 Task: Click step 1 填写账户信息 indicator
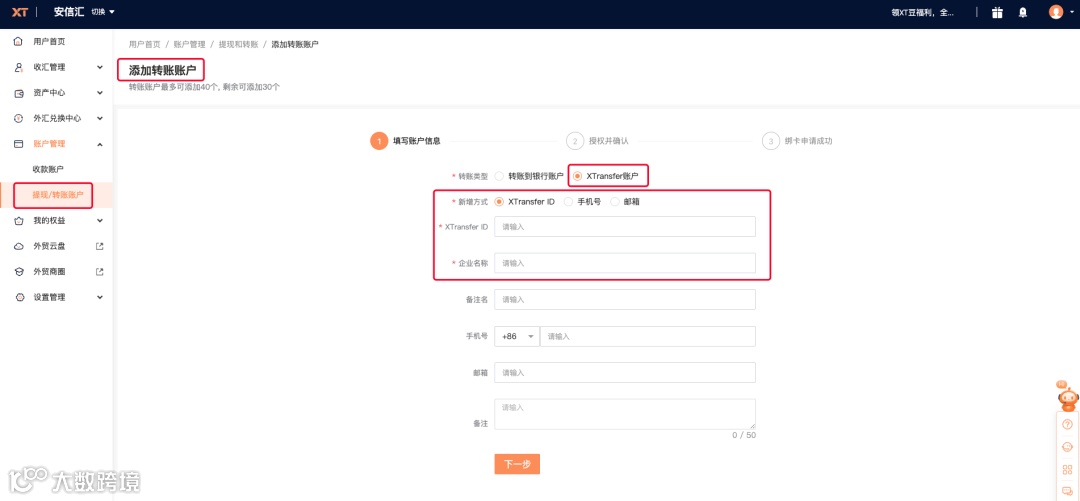point(406,141)
